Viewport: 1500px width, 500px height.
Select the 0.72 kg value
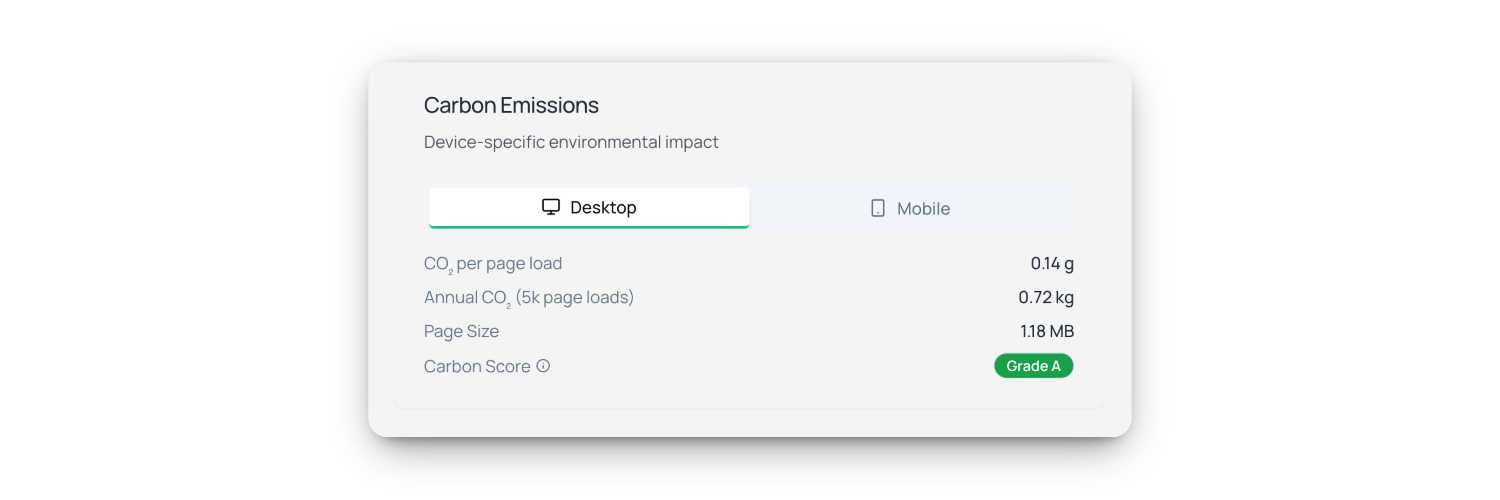click(1046, 298)
